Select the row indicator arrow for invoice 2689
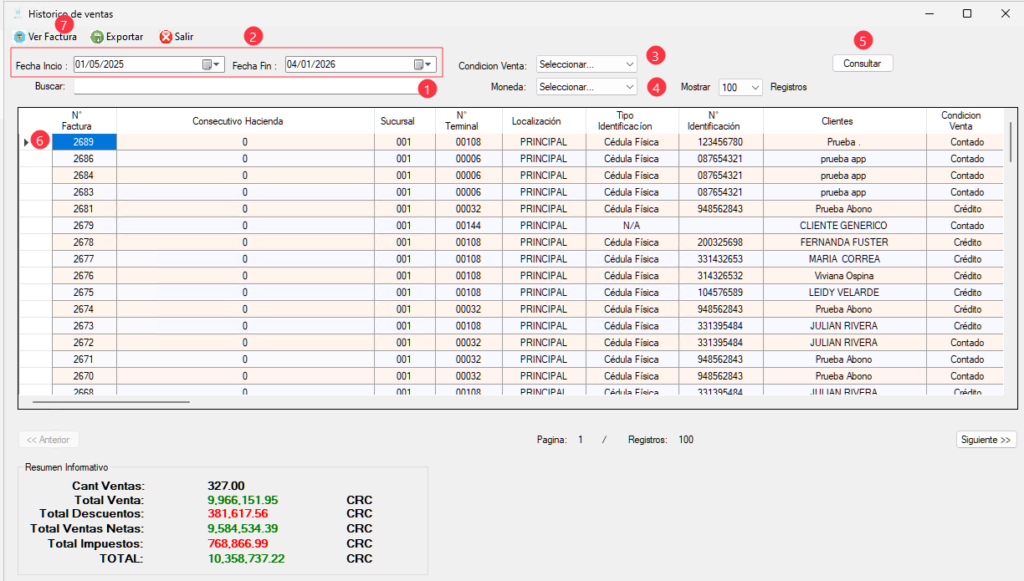 coord(26,142)
